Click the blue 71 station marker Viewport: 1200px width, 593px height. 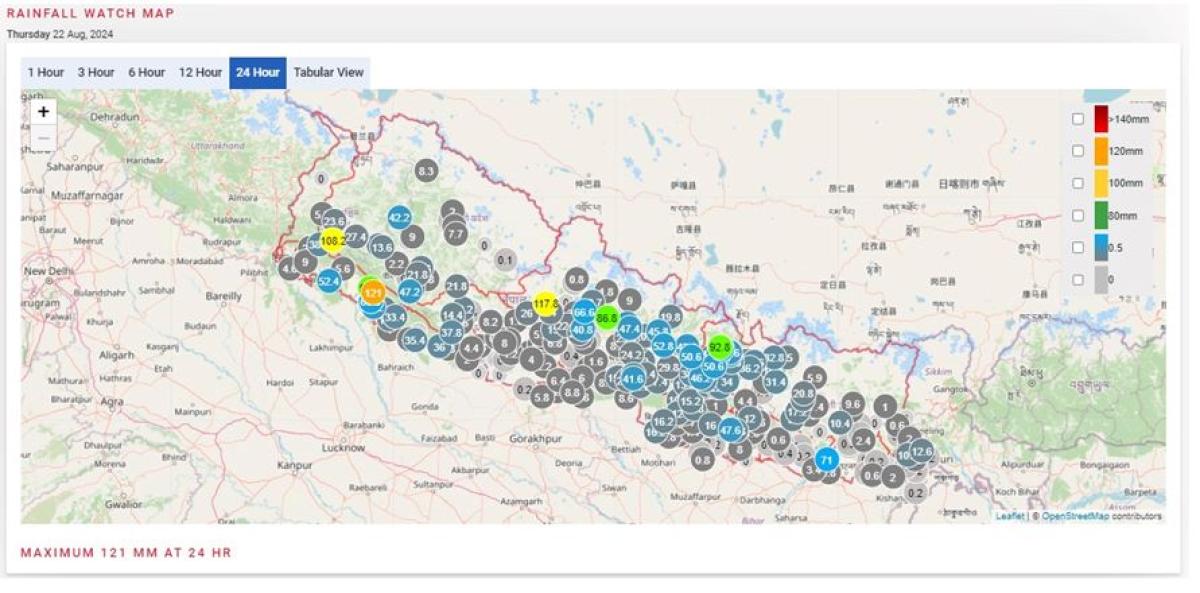tap(826, 460)
